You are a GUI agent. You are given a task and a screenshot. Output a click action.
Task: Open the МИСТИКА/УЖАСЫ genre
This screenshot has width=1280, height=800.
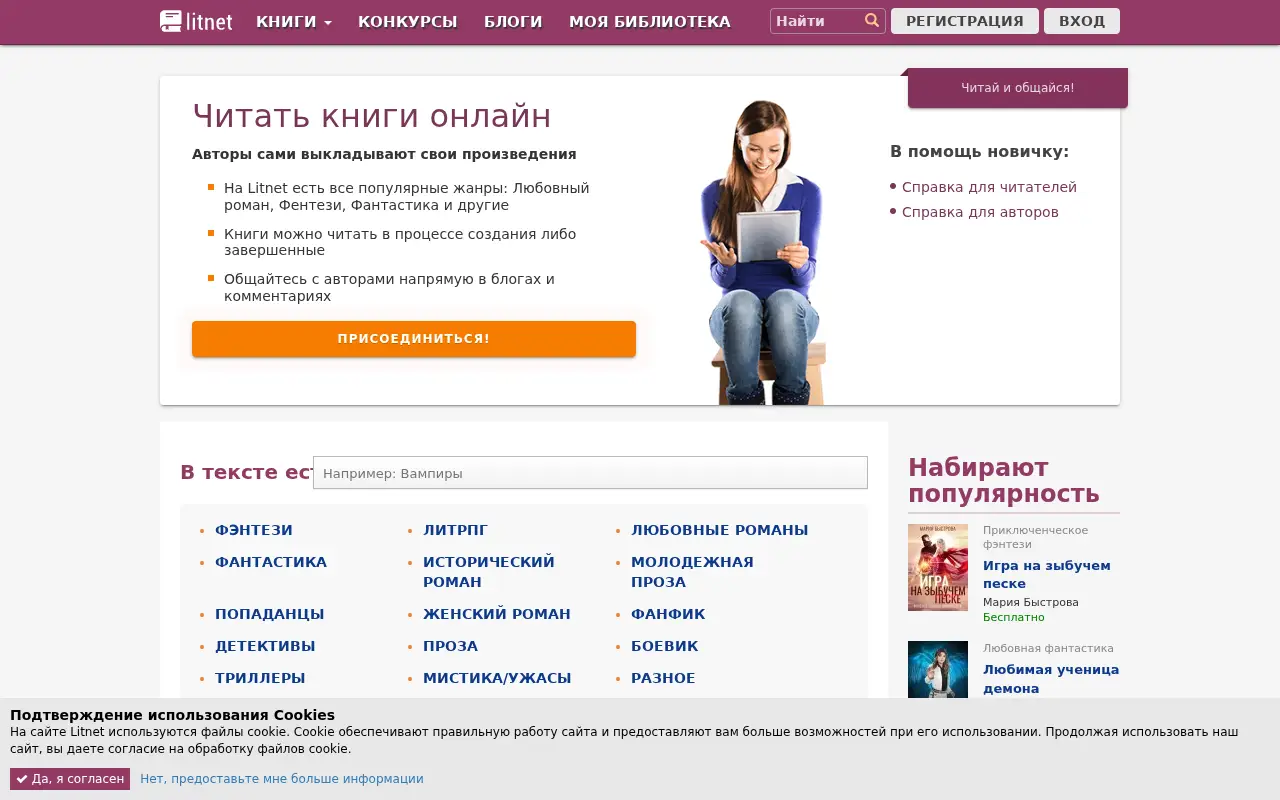[497, 678]
